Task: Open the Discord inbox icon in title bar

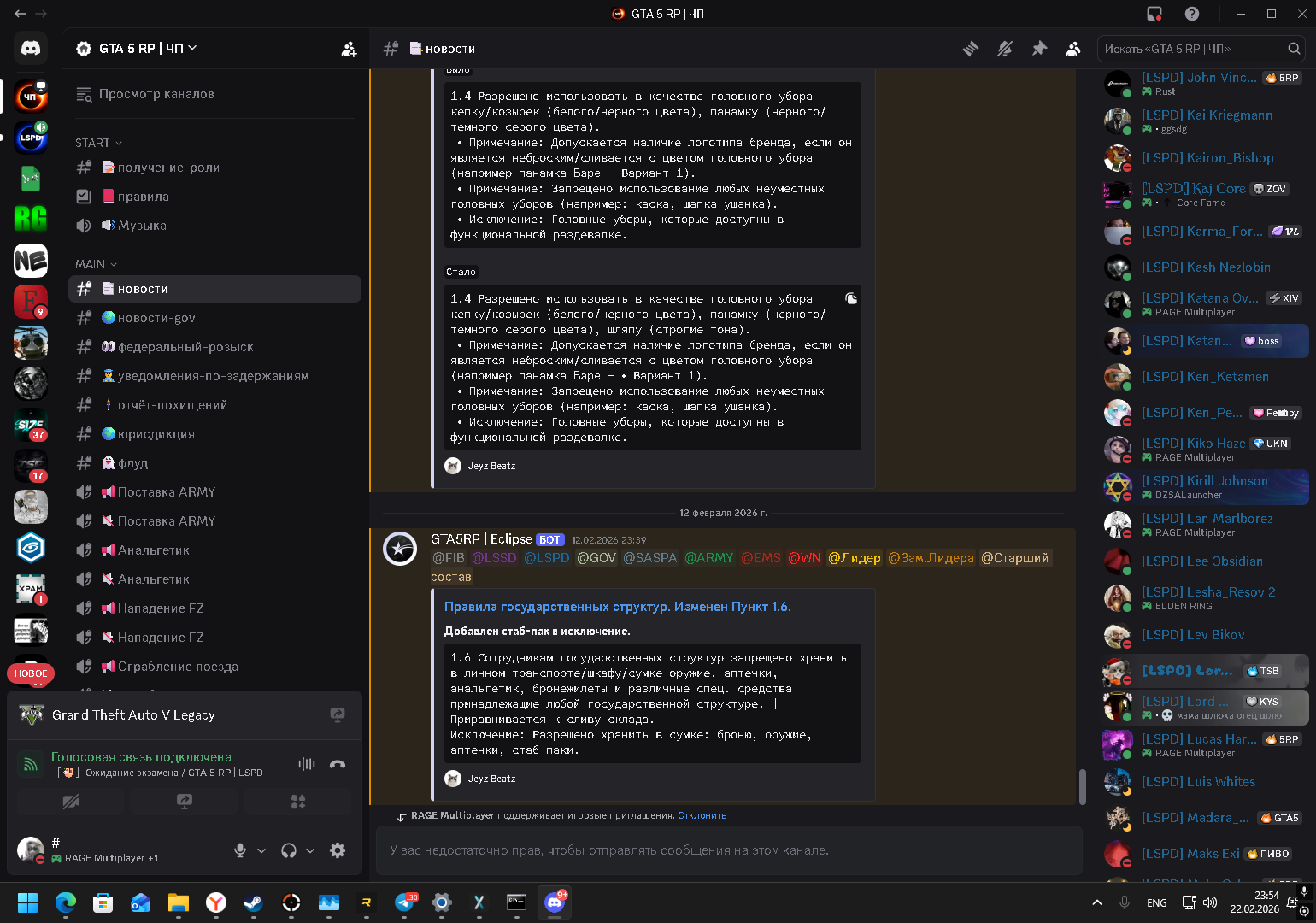Action: click(x=1154, y=14)
